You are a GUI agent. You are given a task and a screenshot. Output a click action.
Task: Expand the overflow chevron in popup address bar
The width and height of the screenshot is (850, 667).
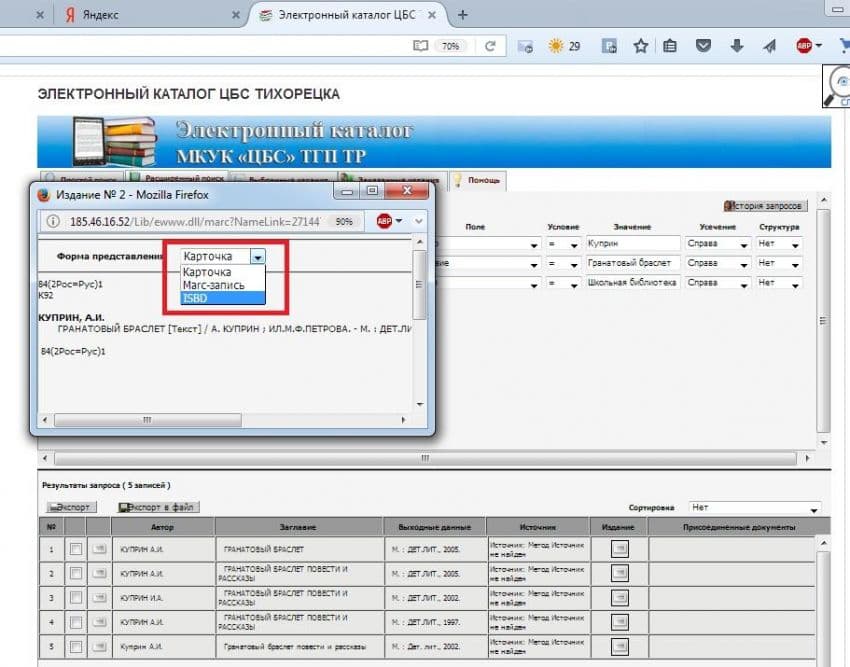coord(418,221)
